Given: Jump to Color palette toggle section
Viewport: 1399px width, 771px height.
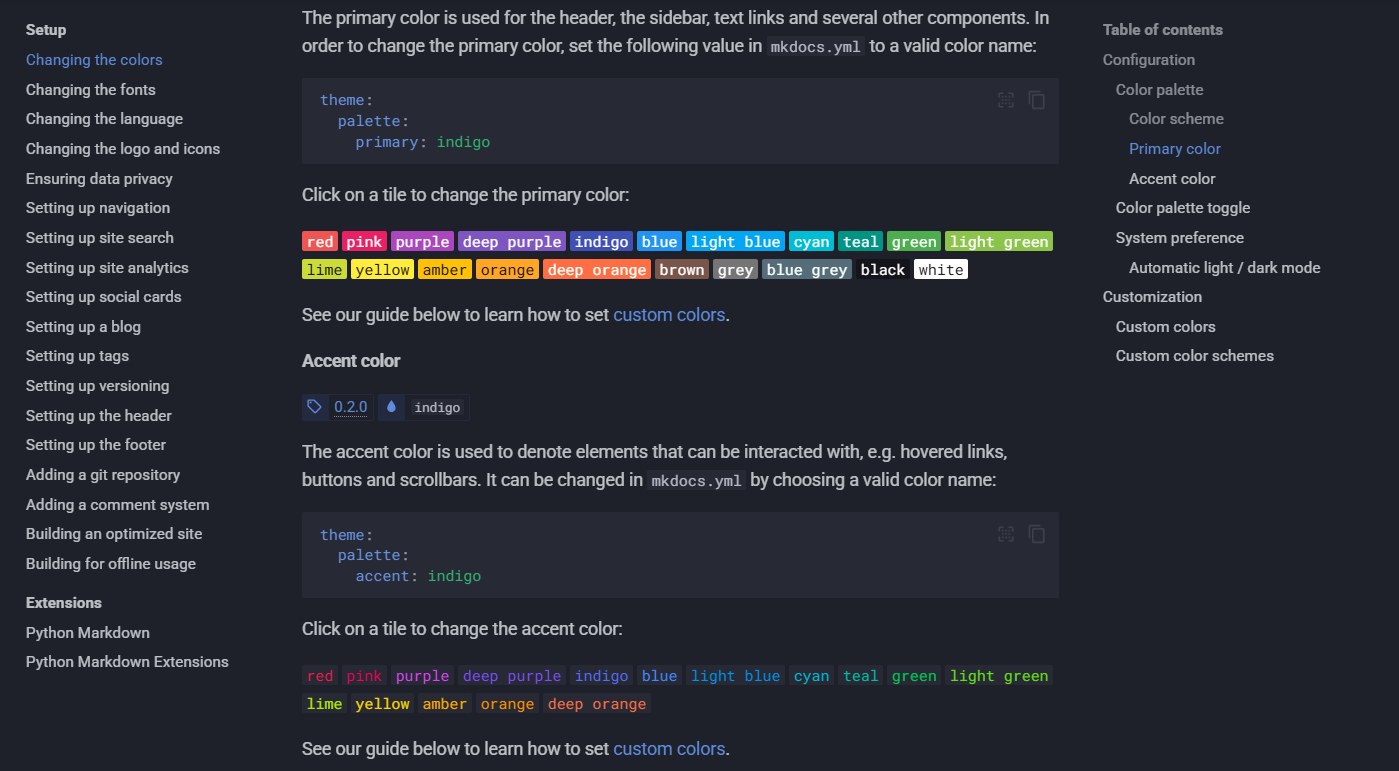Looking at the screenshot, I should point(1183,208).
